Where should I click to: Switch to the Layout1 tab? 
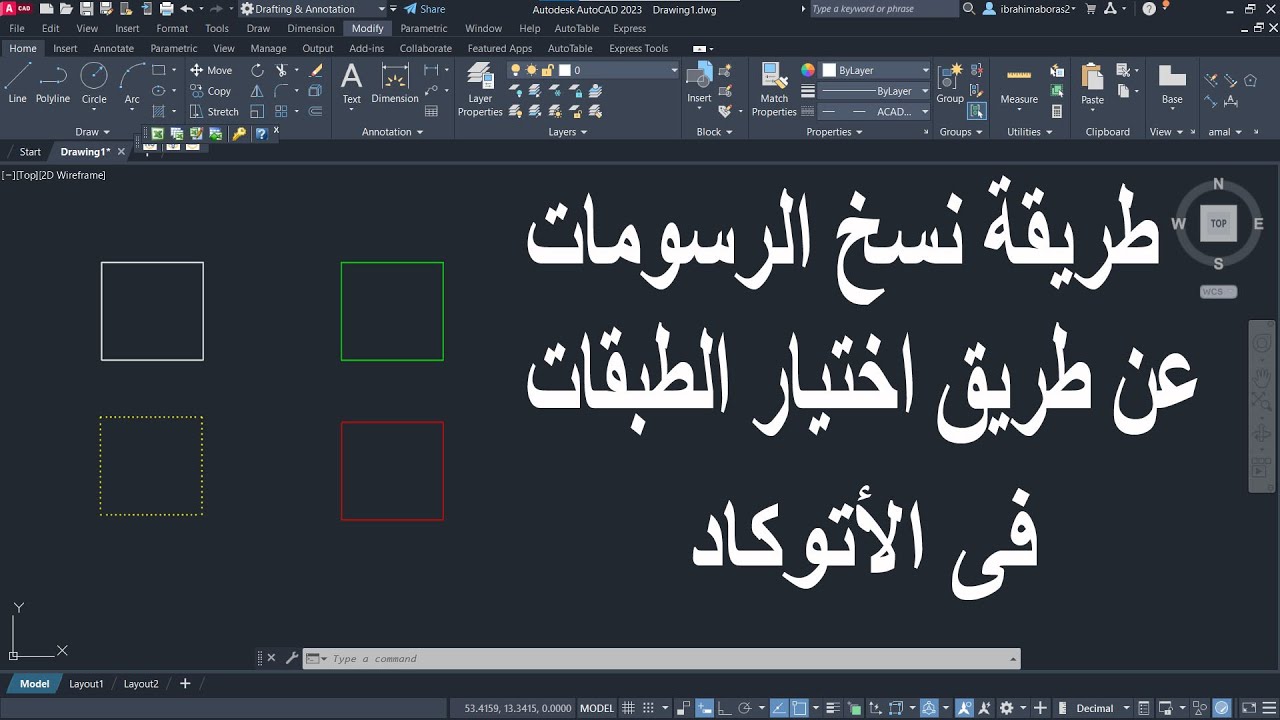pos(86,684)
